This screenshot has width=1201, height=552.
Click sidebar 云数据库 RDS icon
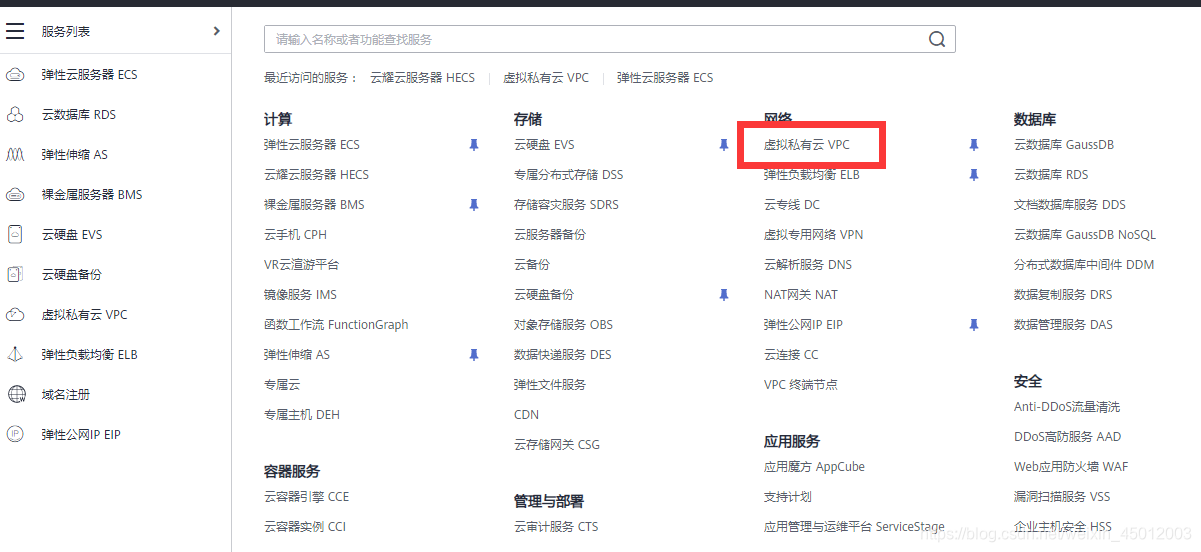[x=15, y=115]
